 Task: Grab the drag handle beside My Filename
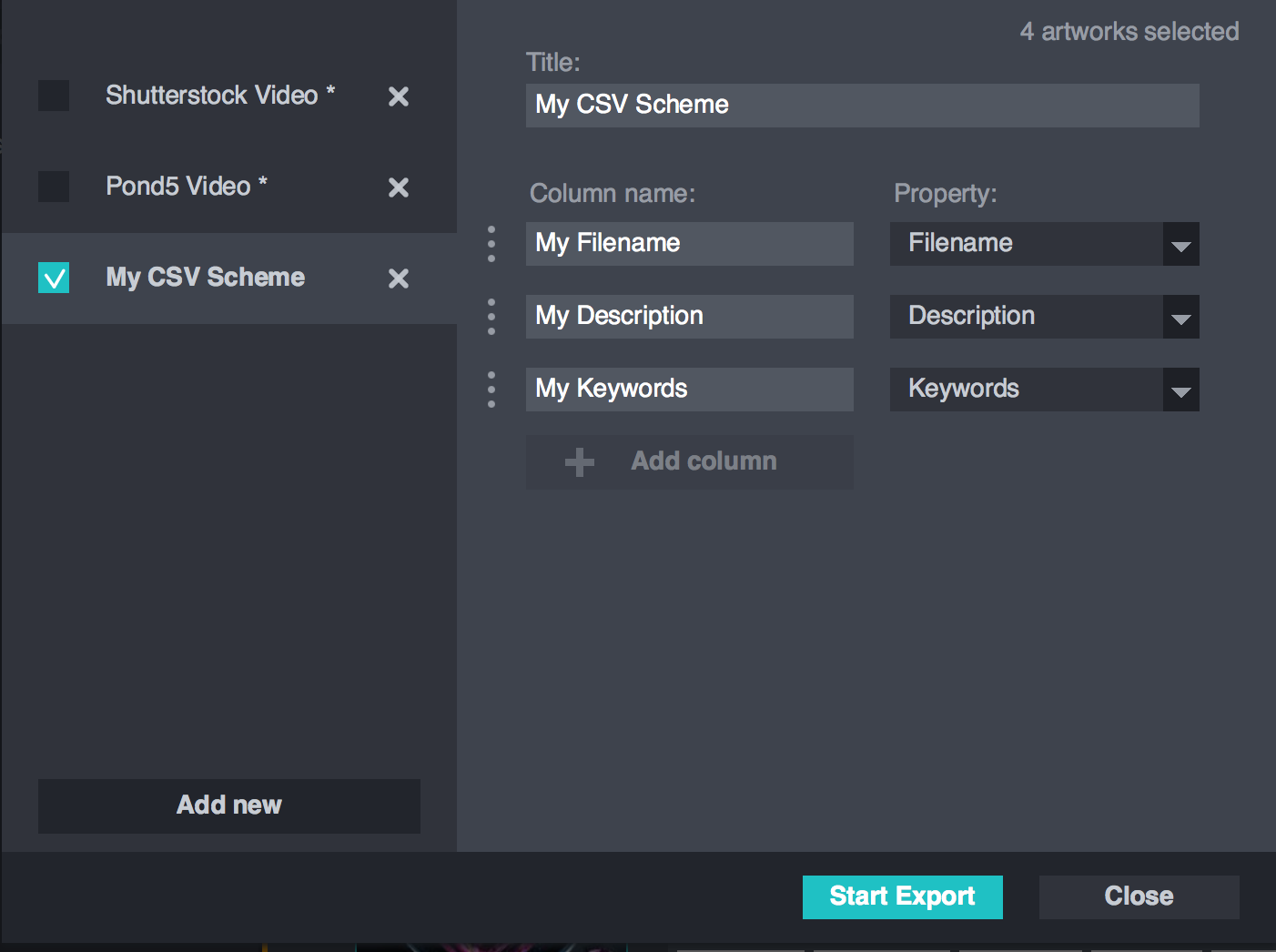click(x=491, y=243)
